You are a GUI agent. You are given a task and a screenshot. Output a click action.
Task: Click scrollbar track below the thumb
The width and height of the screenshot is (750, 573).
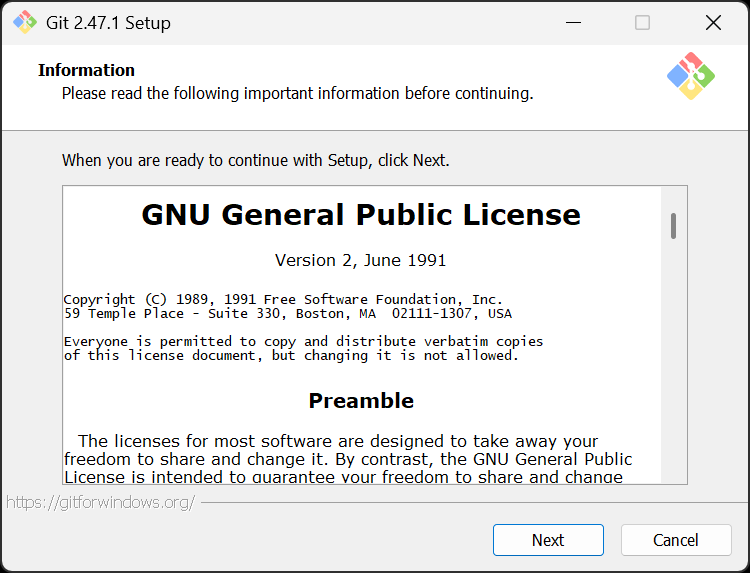point(673,359)
